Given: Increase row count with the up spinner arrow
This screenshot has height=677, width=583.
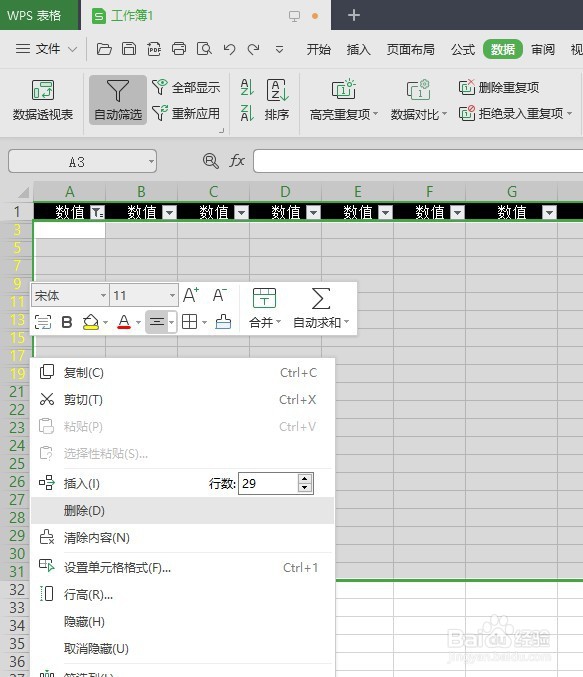Looking at the screenshot, I should [x=305, y=478].
